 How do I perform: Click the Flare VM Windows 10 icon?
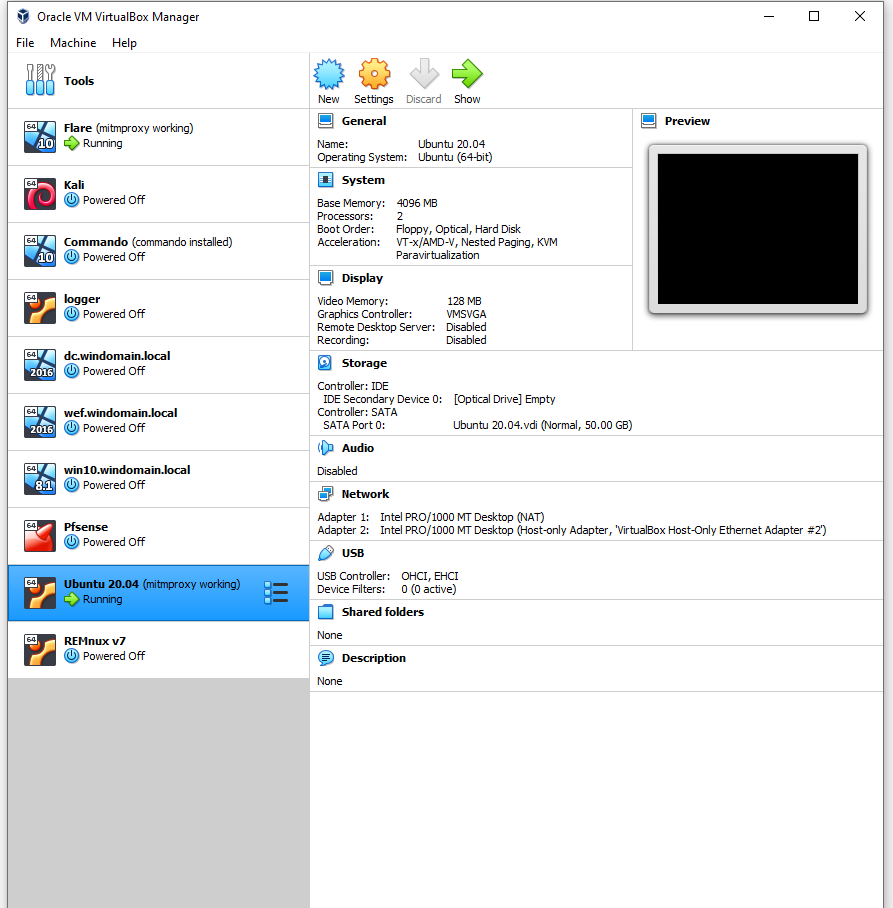40,137
